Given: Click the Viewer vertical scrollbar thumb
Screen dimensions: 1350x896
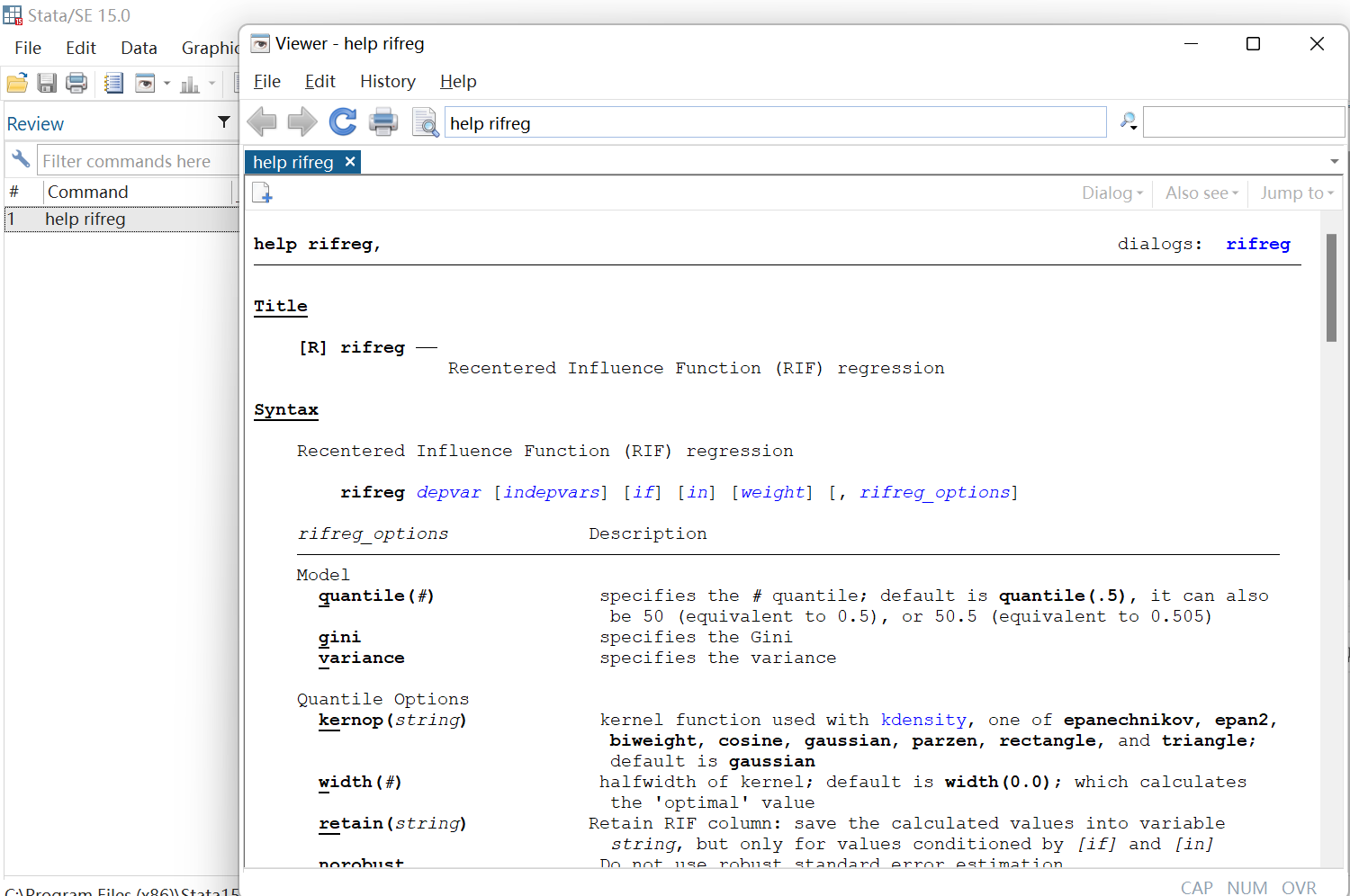Looking at the screenshot, I should pos(1331,288).
